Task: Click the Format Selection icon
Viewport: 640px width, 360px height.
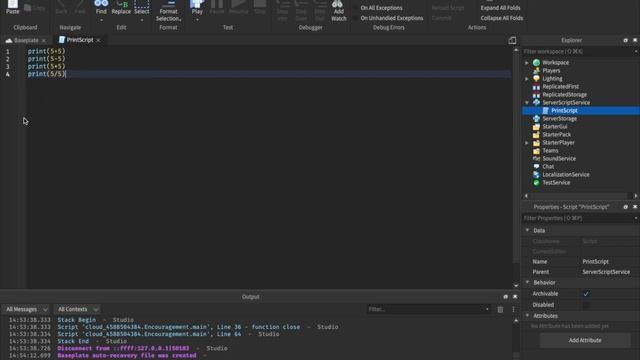Action: 168,4
